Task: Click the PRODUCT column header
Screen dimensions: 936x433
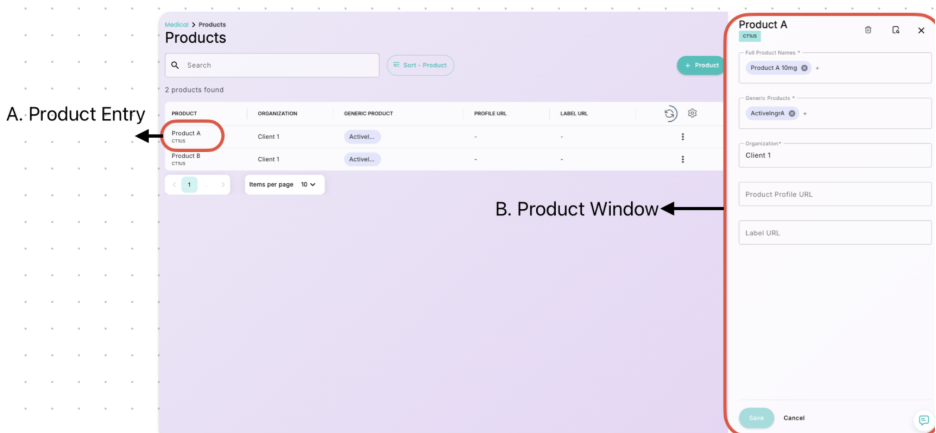Action: [184, 113]
